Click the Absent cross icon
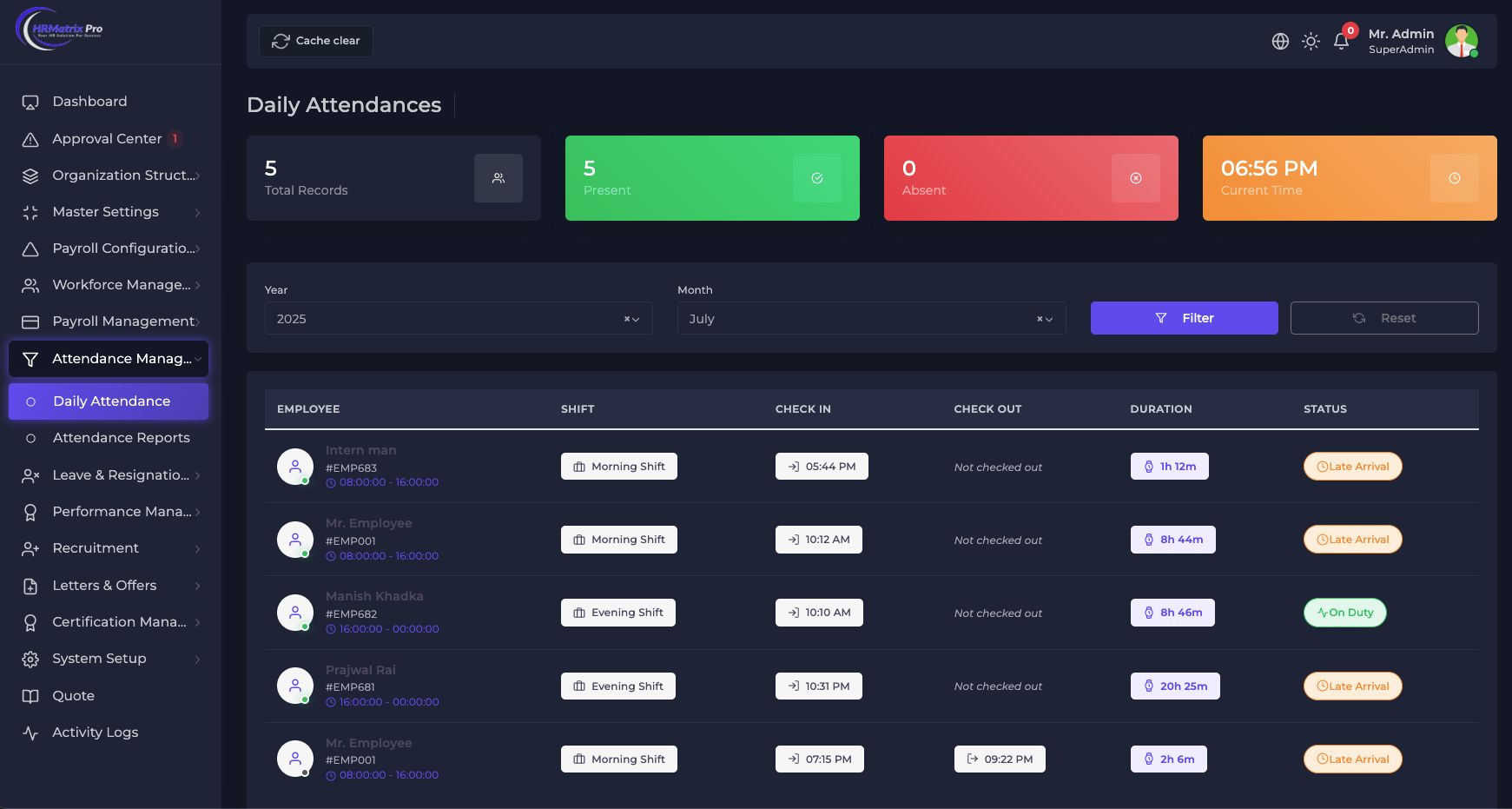Image resolution: width=1512 pixels, height=809 pixels. 1136,178
